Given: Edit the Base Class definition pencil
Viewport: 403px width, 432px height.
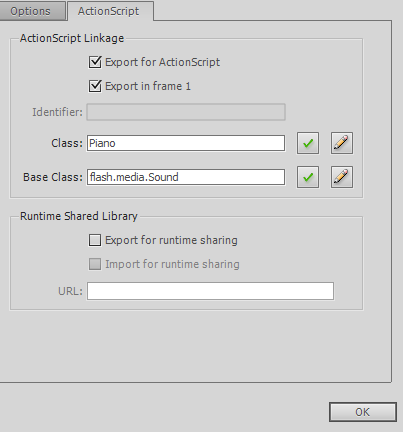Looking at the screenshot, I should coord(342,177).
